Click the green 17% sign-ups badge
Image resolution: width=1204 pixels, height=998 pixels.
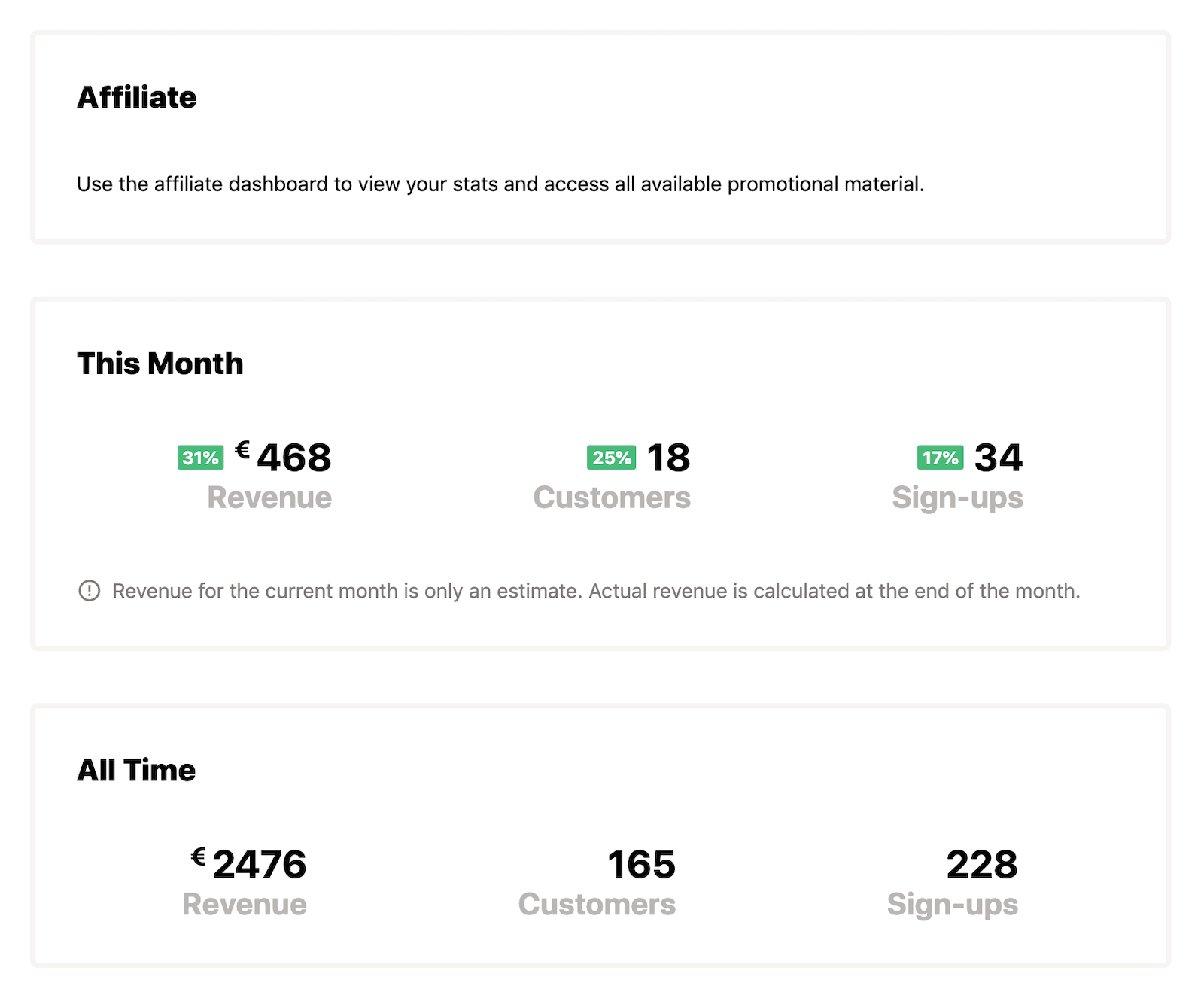tap(940, 458)
